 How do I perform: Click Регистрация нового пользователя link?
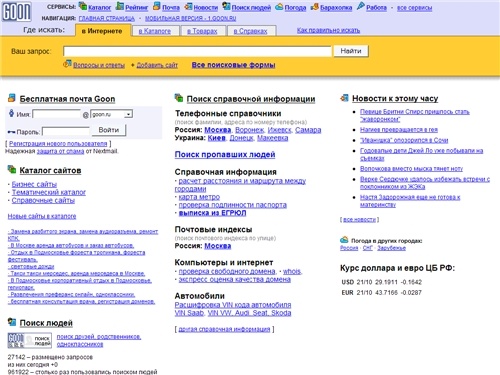coord(58,144)
